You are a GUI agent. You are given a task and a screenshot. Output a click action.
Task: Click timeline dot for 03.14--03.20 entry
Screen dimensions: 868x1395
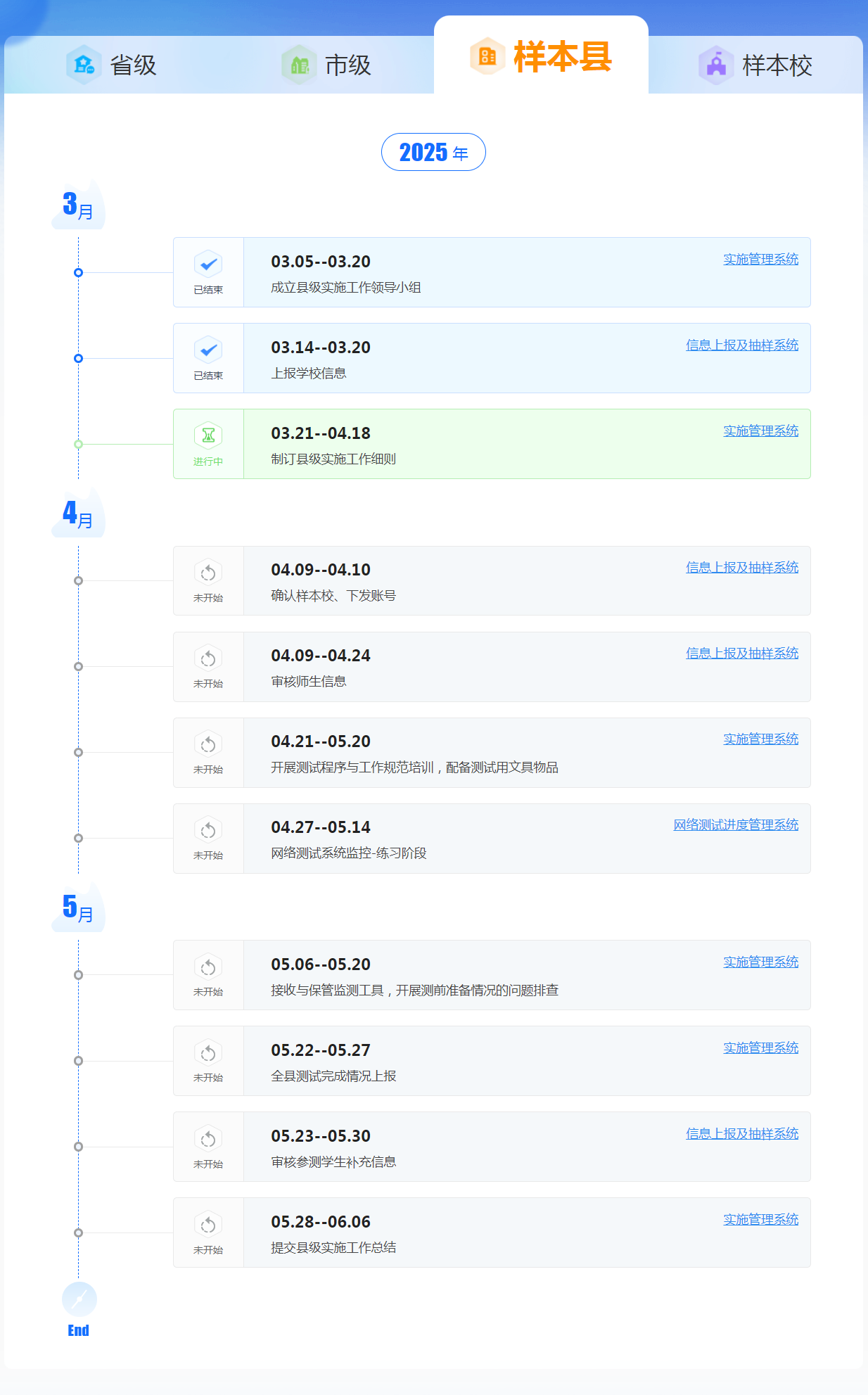point(79,358)
